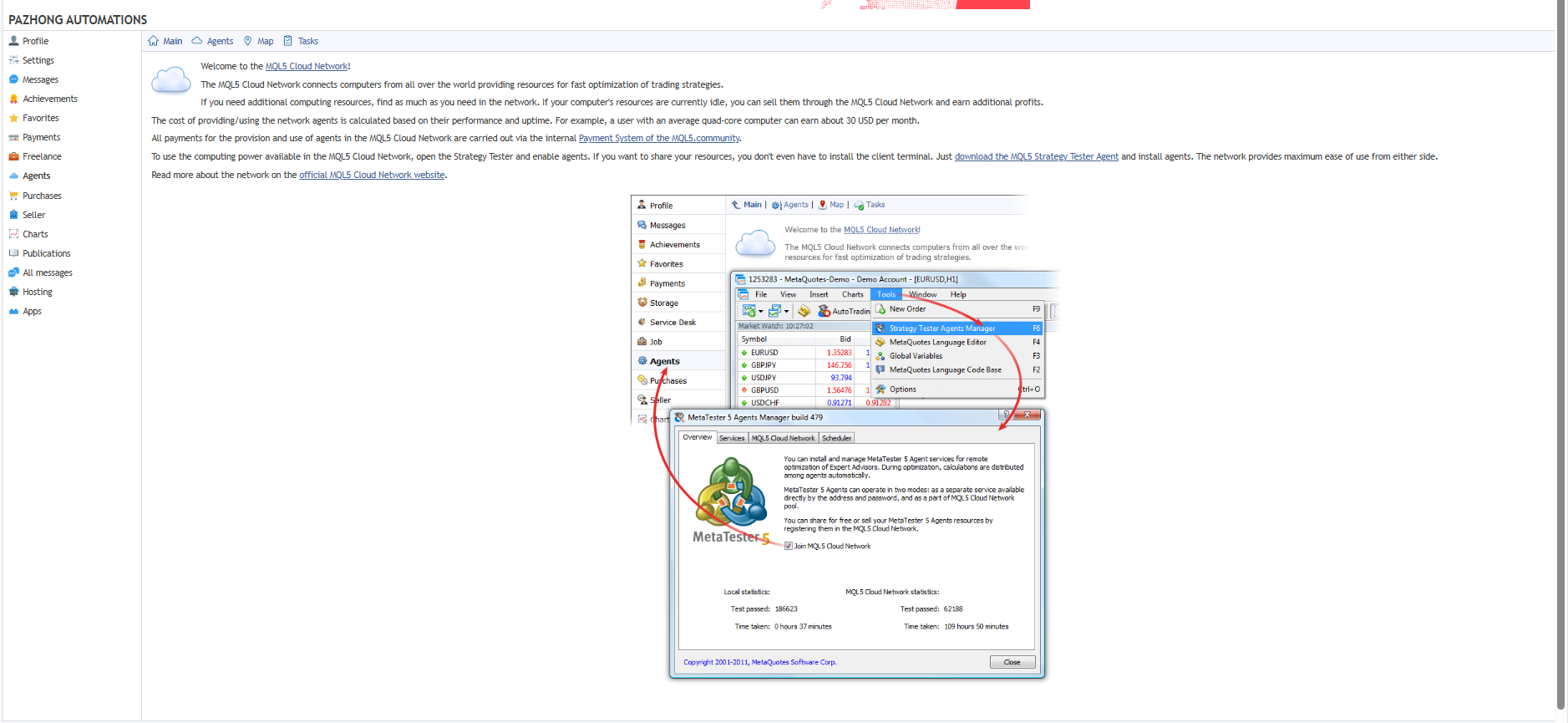This screenshot has width=1568, height=723.
Task: Click the Apps icon in sidebar
Action: [13, 311]
